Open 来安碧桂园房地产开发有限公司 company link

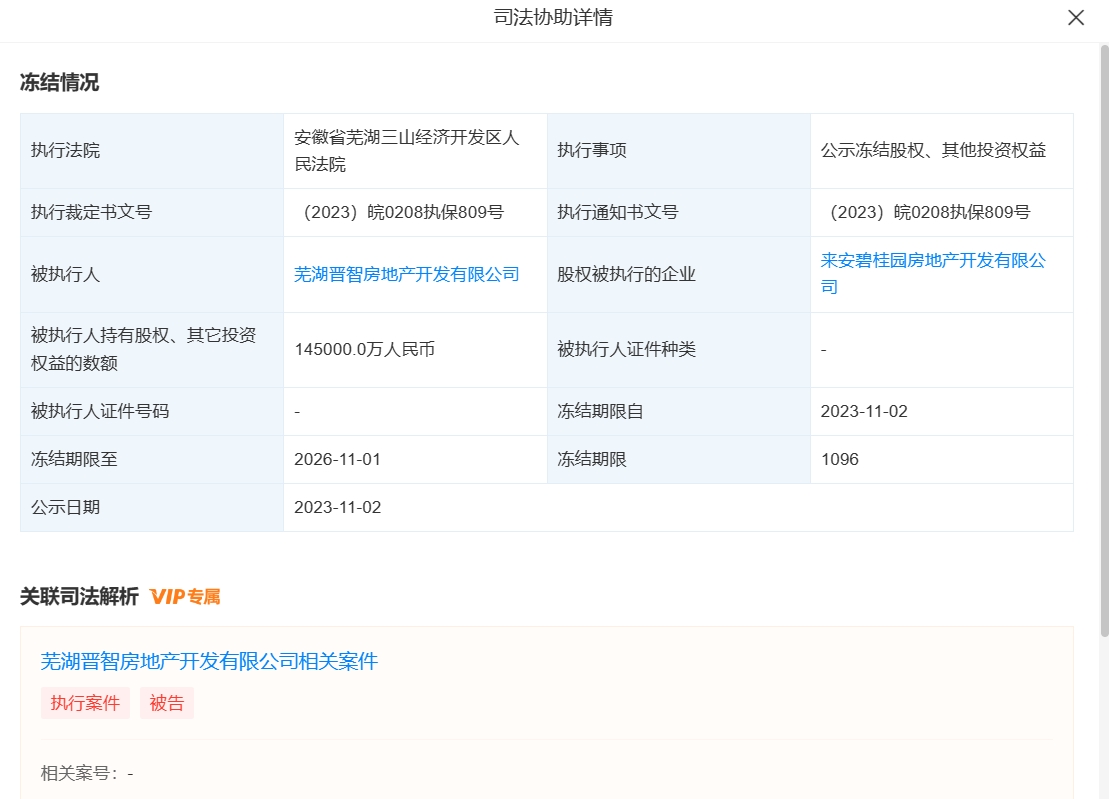point(933,274)
